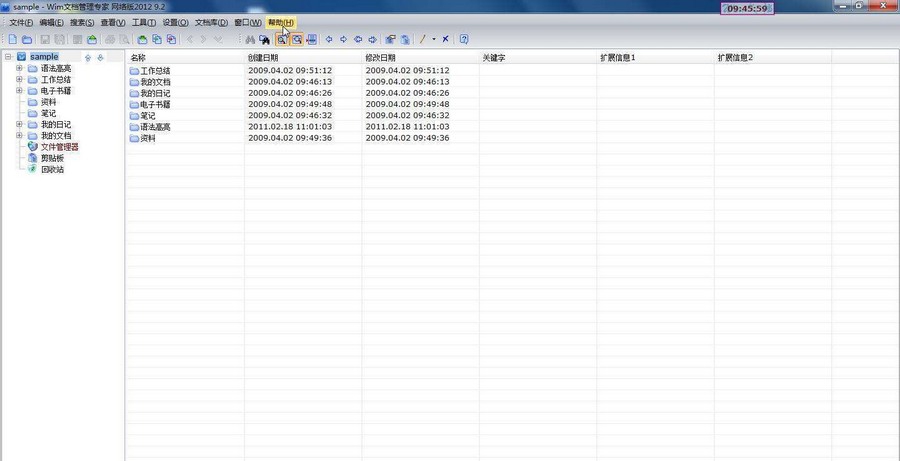Open the 编辑(E) menu
Image resolution: width=900 pixels, height=461 pixels.
[x=51, y=23]
